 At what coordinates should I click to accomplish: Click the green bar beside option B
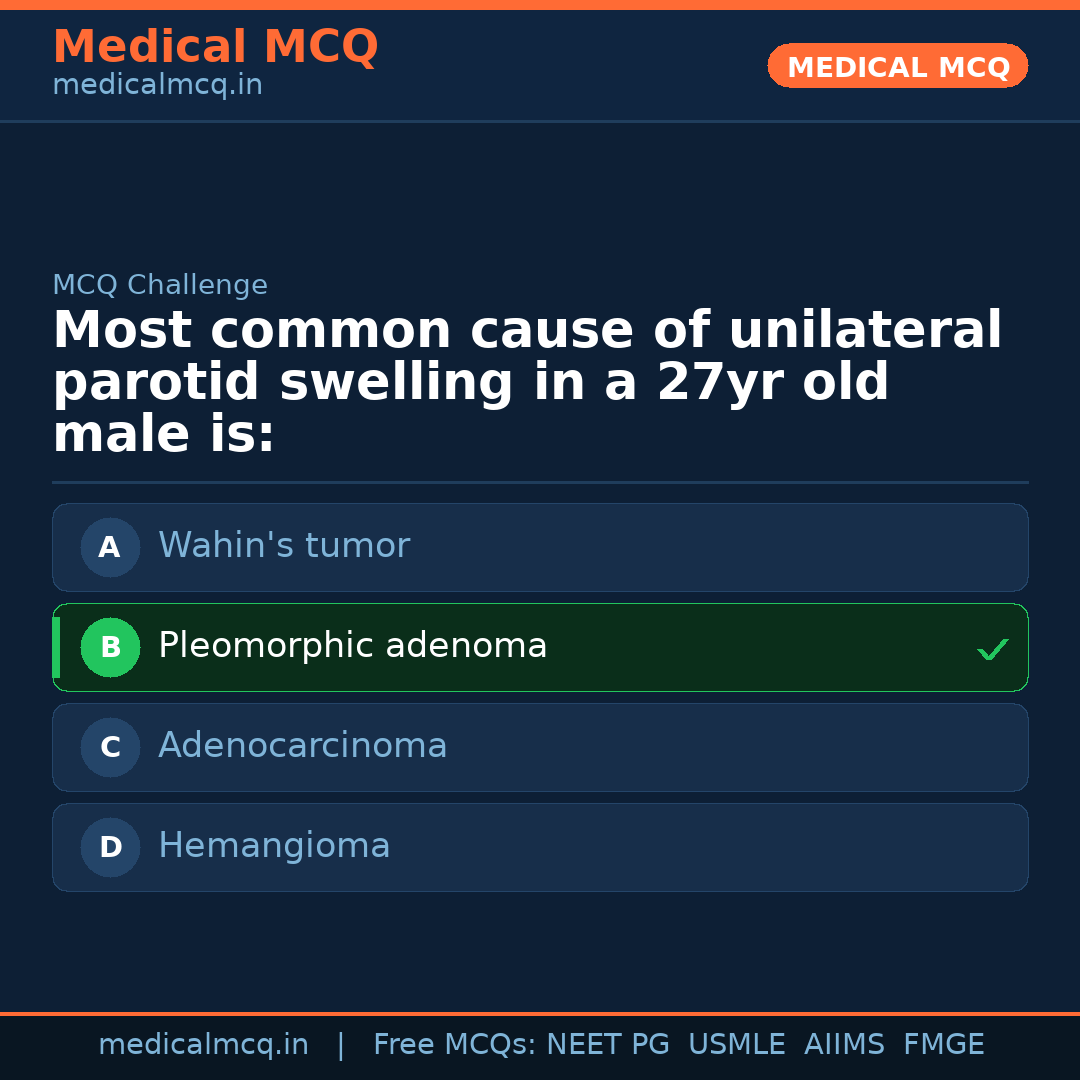pyautogui.click(x=56, y=647)
